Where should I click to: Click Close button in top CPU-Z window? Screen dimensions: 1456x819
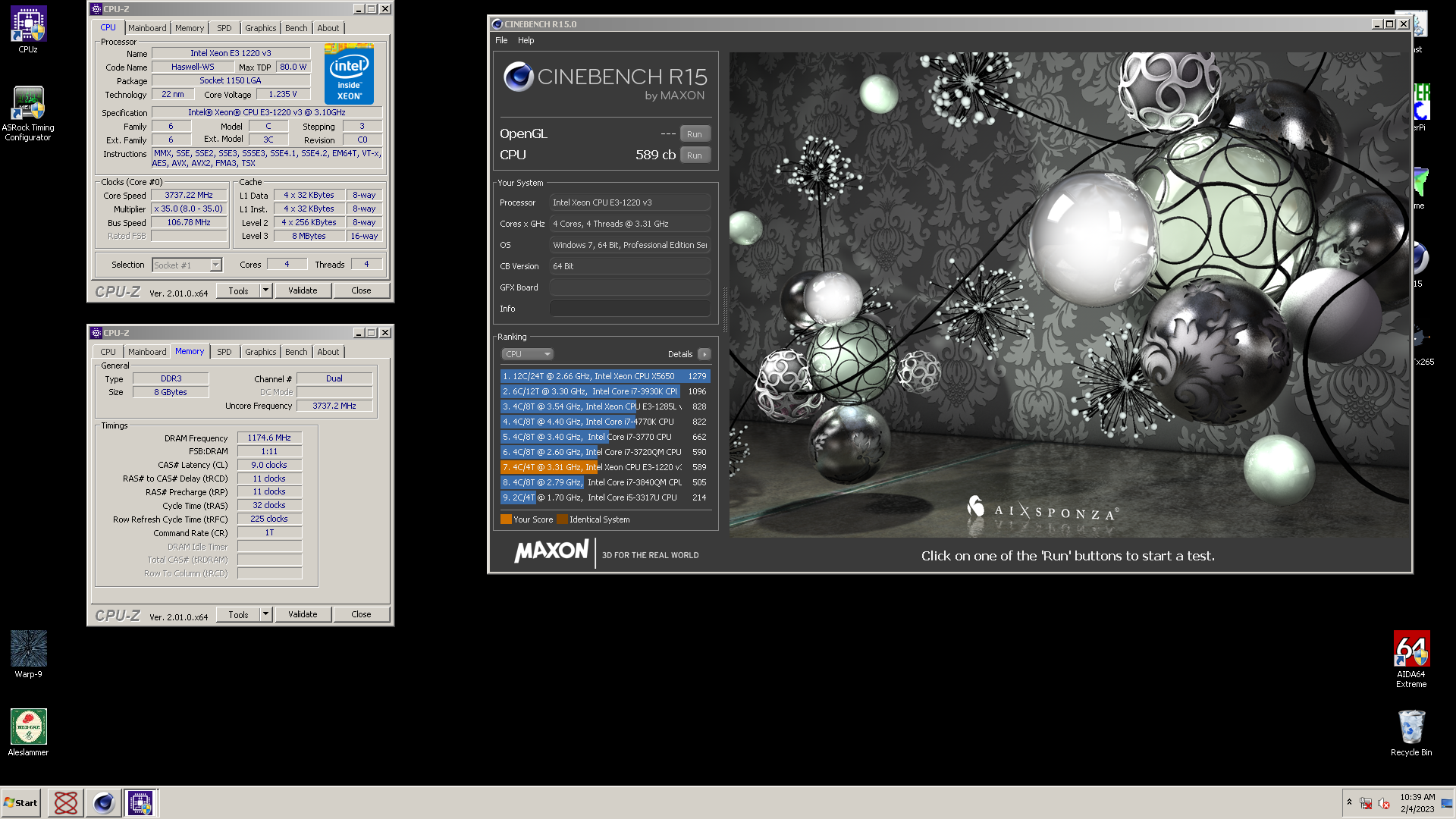[x=362, y=290]
